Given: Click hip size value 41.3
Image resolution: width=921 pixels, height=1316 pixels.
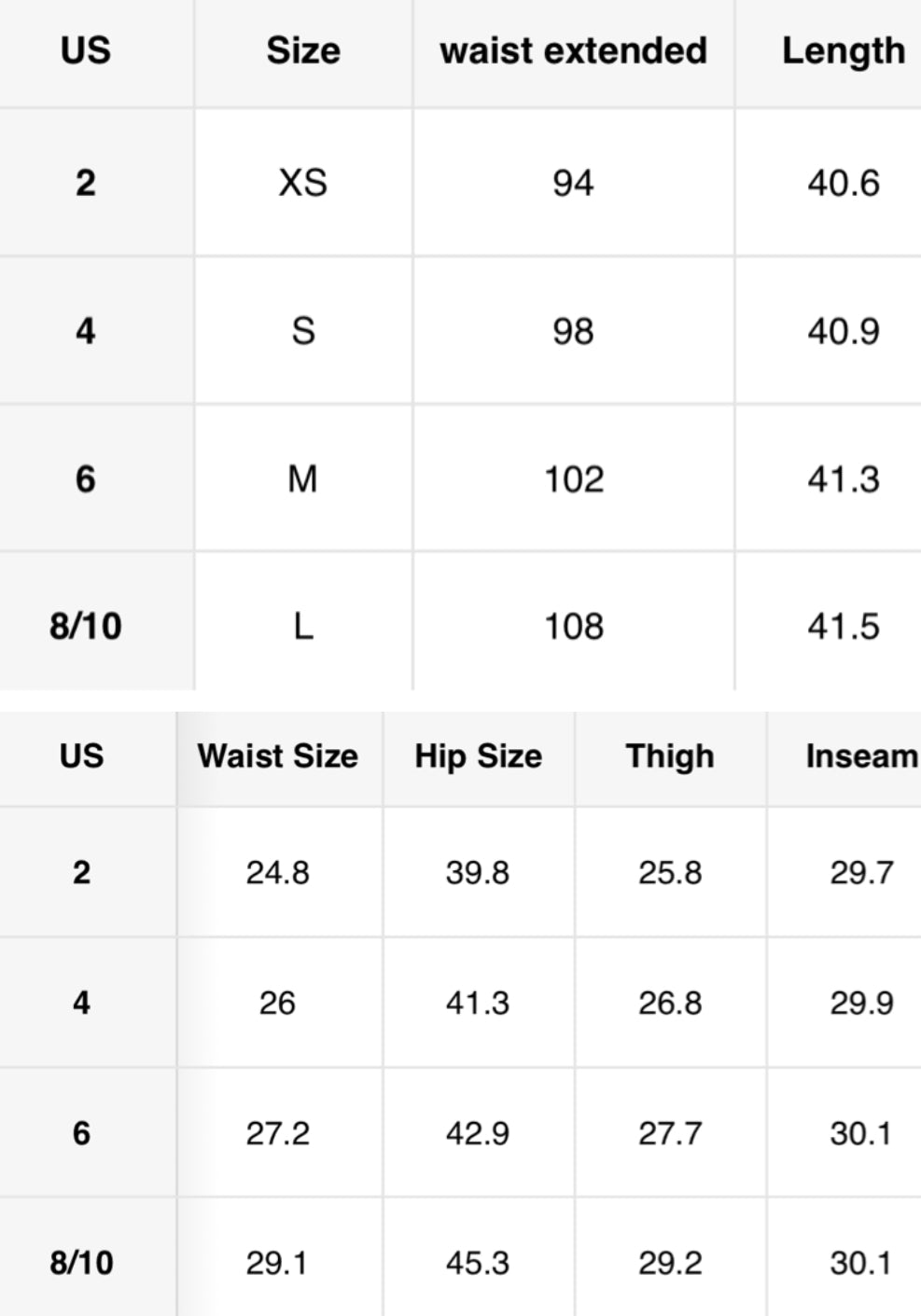Looking at the screenshot, I should (478, 1003).
